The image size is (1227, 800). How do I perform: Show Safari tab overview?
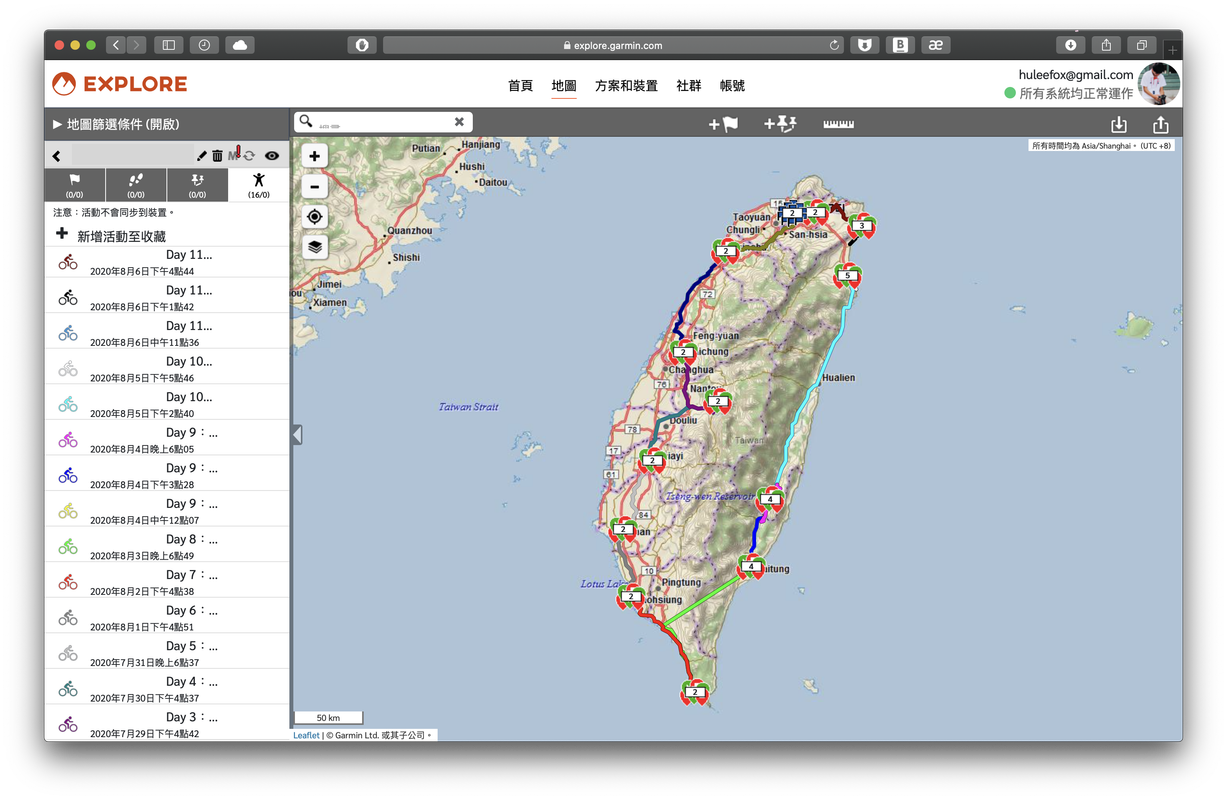coord(1141,45)
